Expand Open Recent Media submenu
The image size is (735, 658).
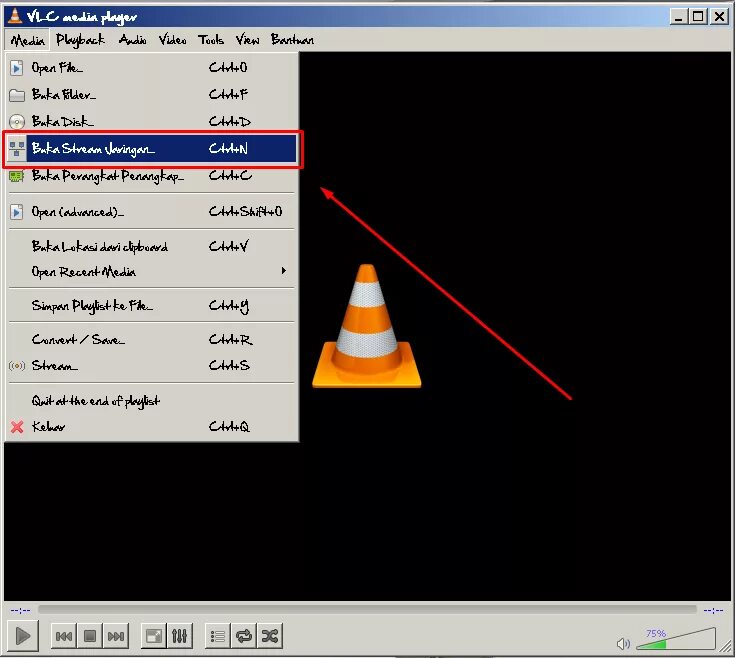coord(152,272)
